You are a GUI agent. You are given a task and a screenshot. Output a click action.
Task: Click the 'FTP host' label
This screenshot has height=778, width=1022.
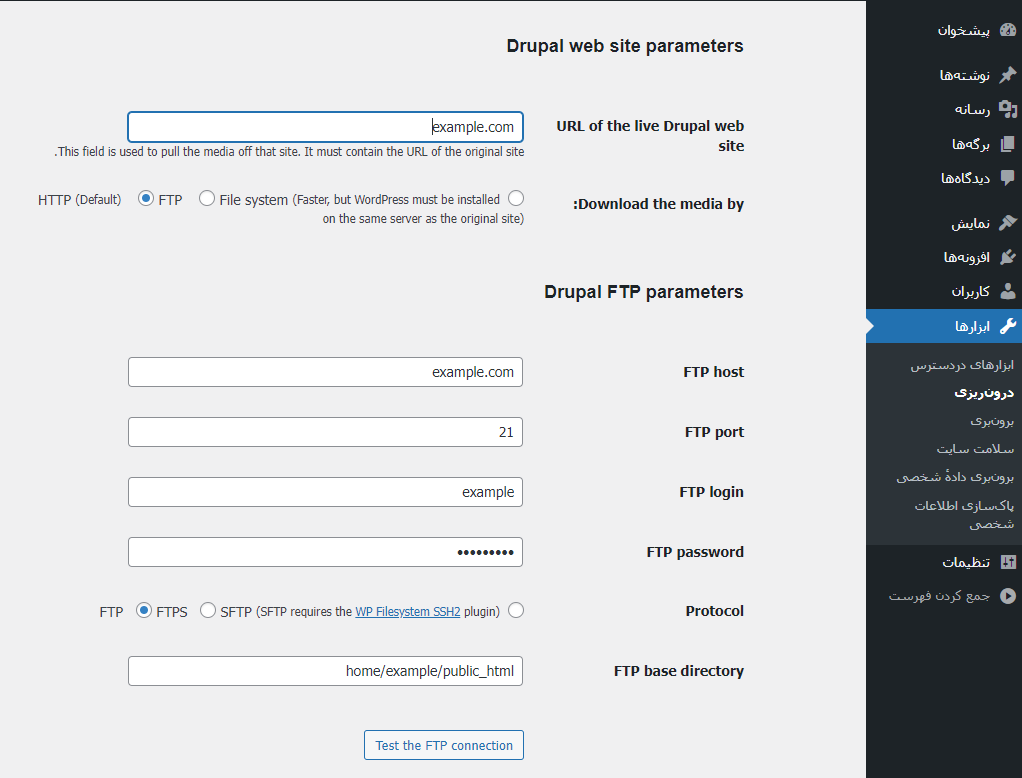pyautogui.click(x=714, y=372)
